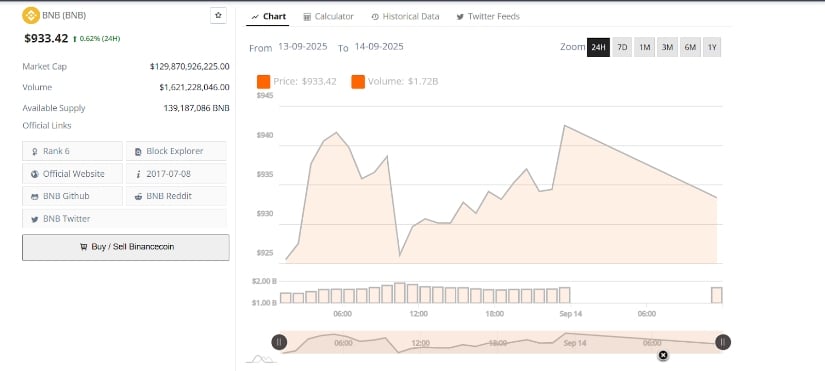825x371 pixels.
Task: Click the mini chart icon below navigator
Action: pyautogui.click(x=261, y=359)
